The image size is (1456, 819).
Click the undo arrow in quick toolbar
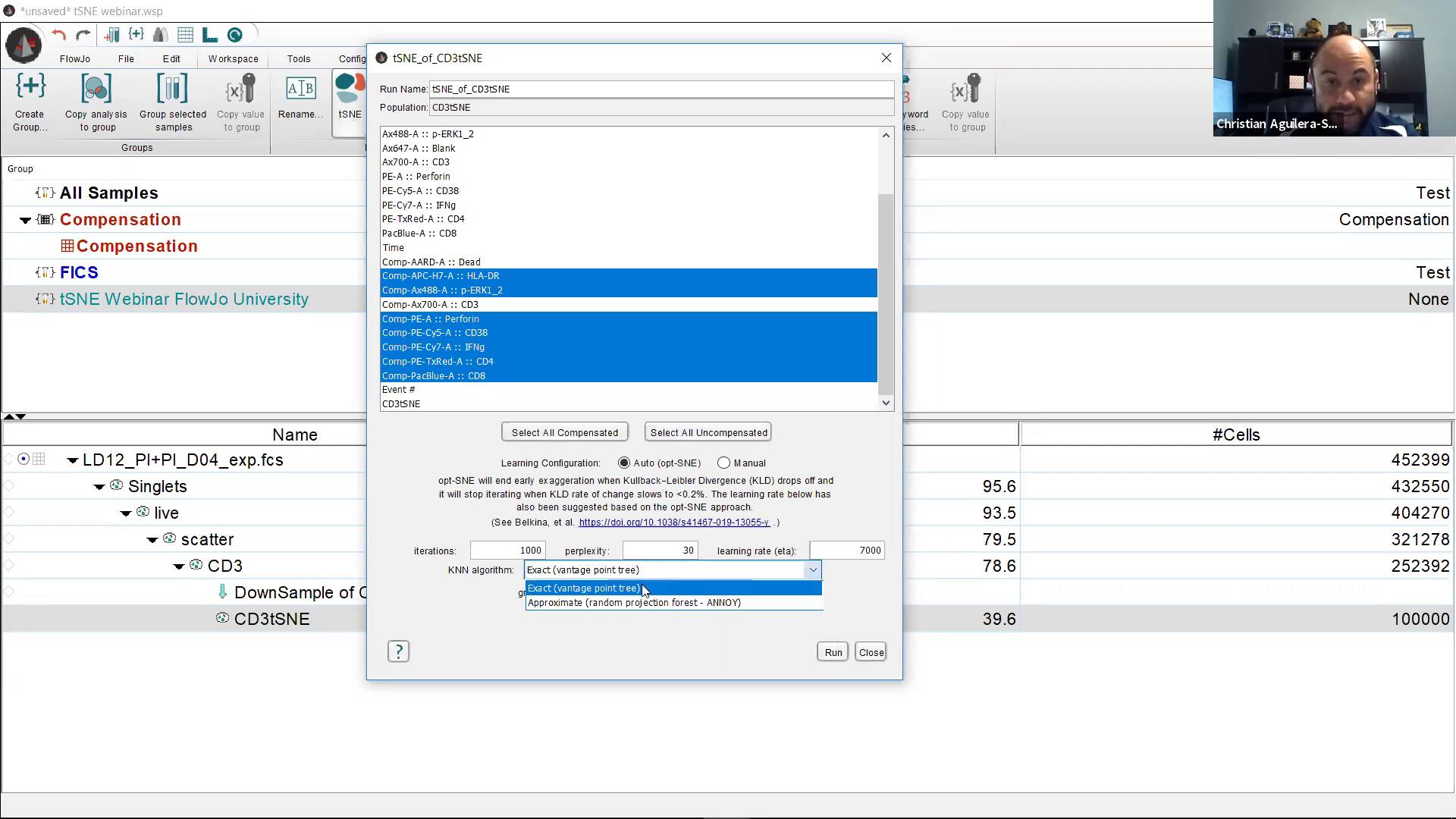[59, 35]
